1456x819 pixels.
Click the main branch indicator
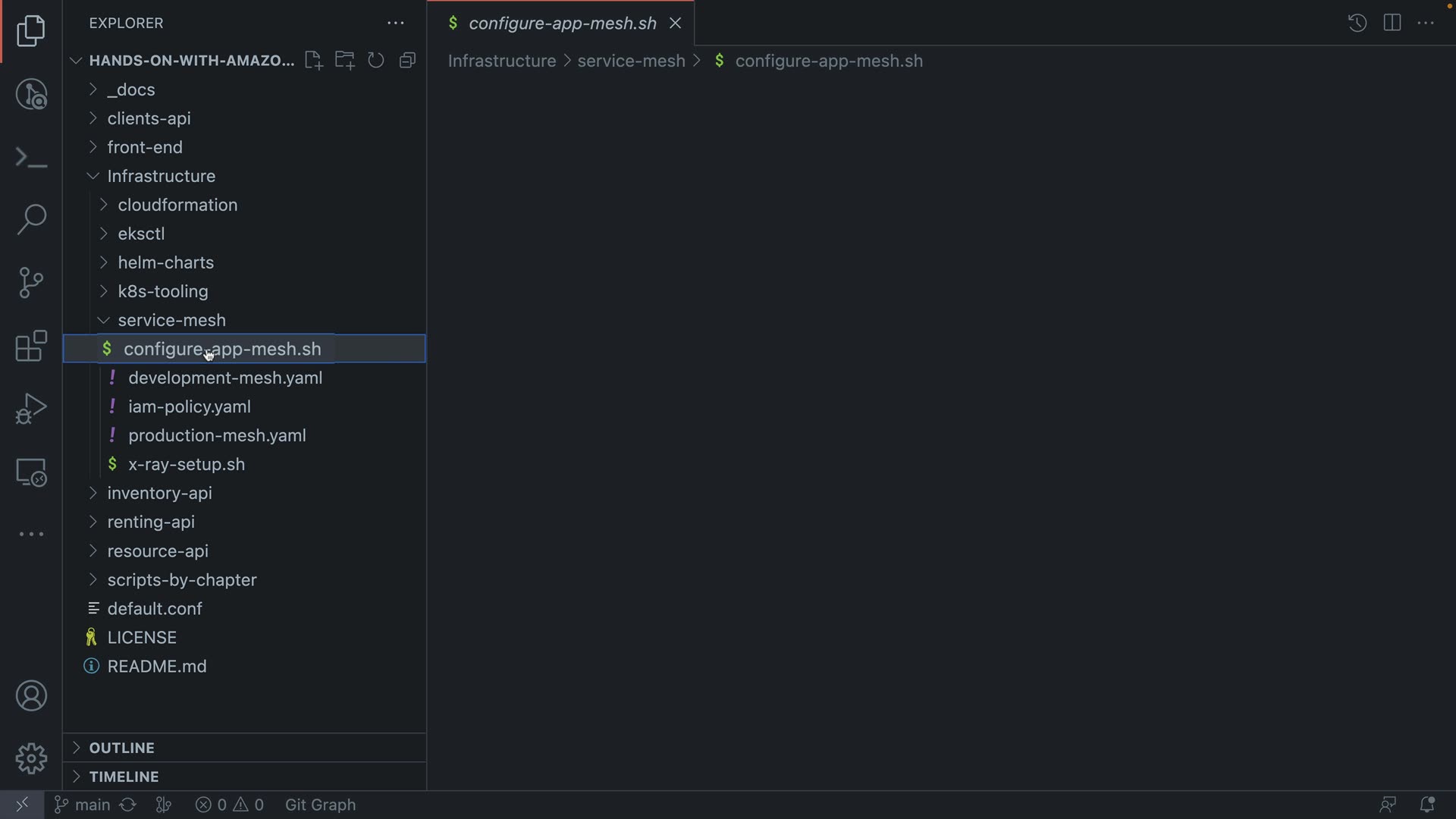(83, 805)
